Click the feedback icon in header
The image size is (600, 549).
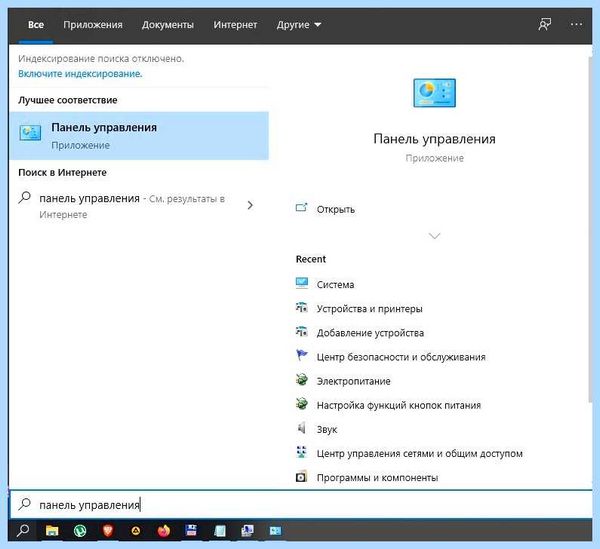click(x=545, y=24)
